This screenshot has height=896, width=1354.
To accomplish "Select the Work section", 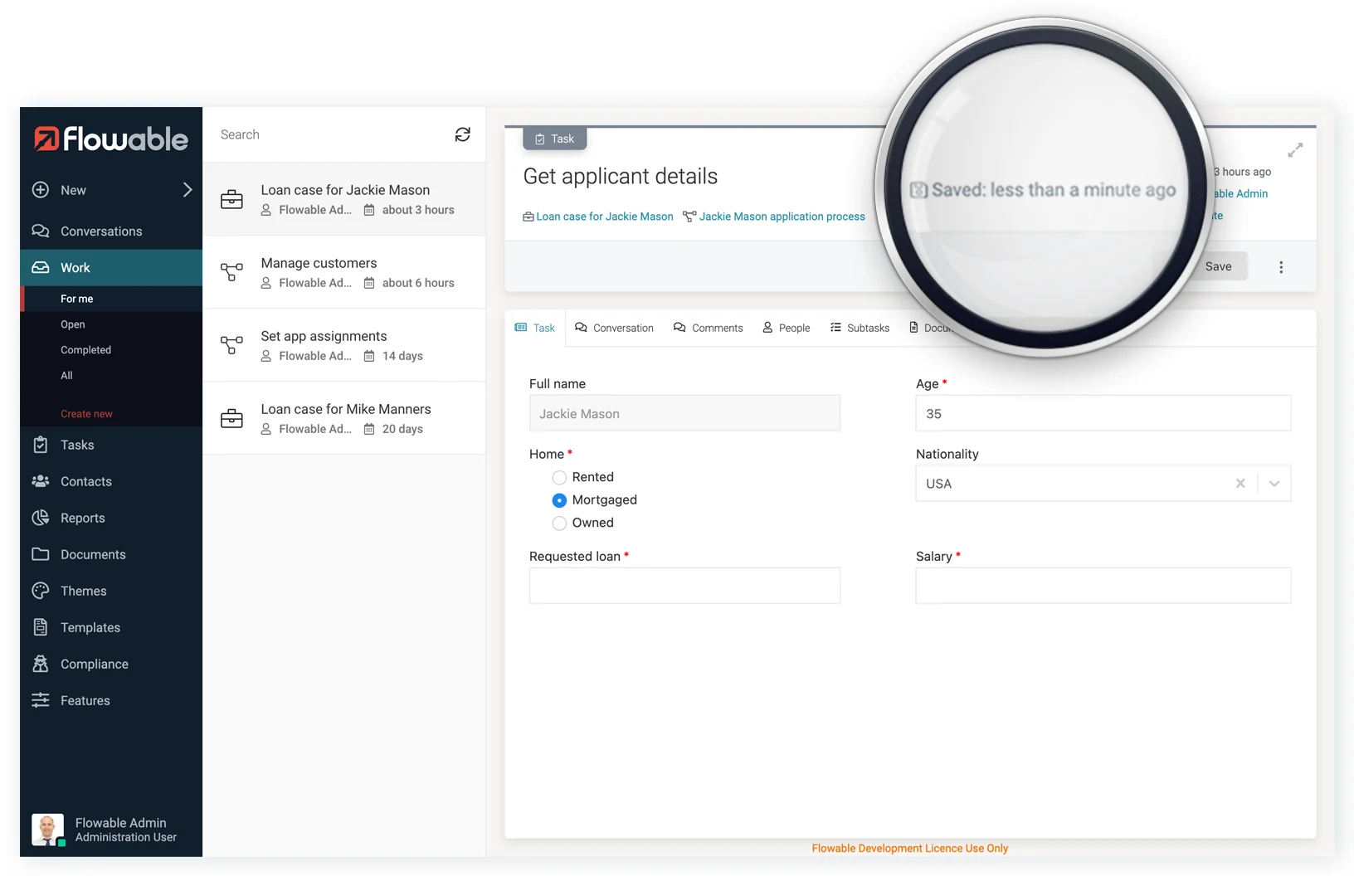I will (111, 268).
